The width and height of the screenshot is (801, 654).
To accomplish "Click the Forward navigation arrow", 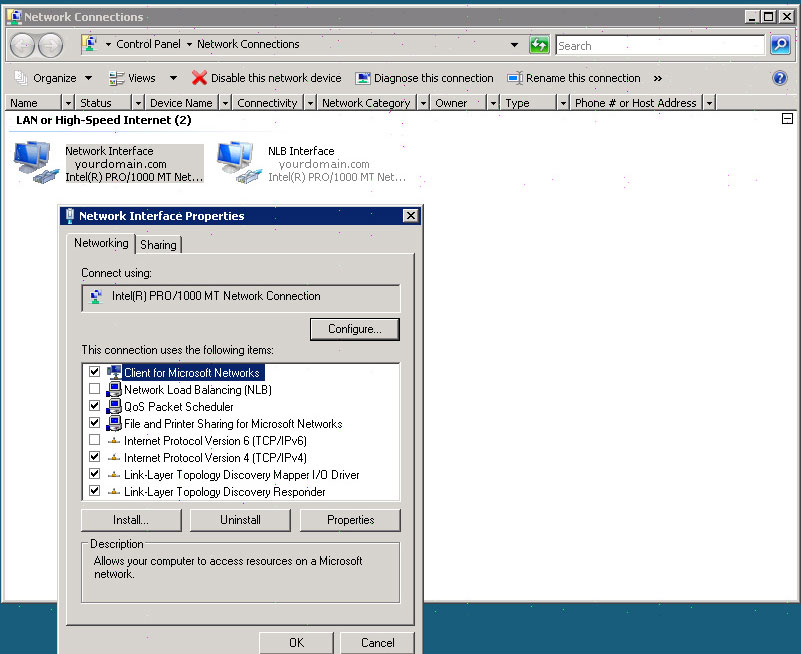I will [x=51, y=45].
